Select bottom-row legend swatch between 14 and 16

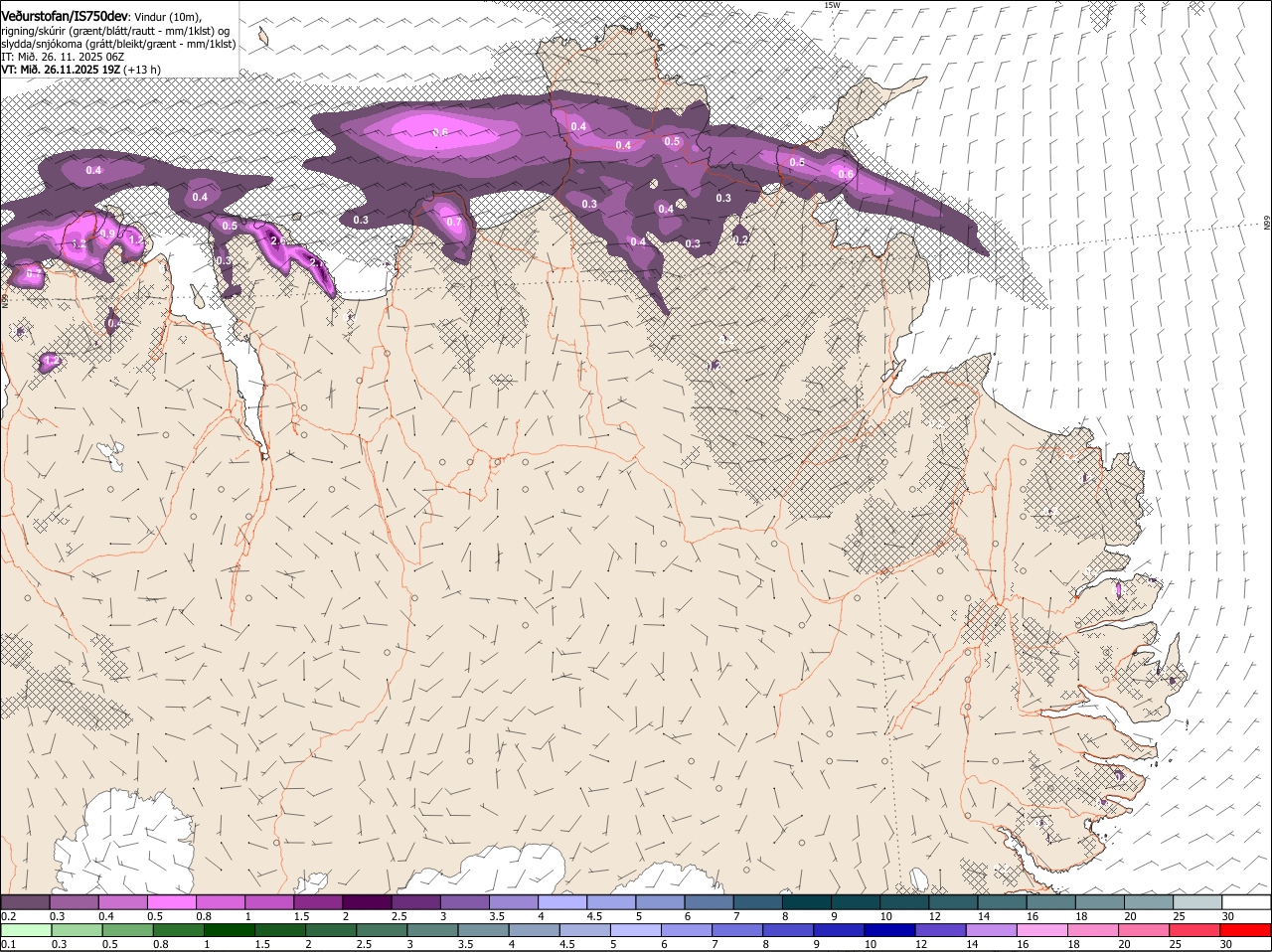click(x=990, y=930)
